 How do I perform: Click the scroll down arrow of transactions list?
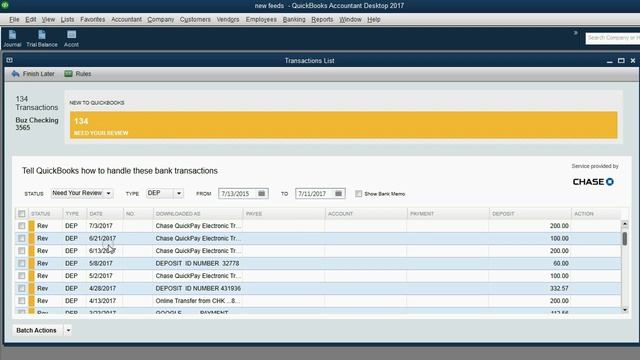pos(624,310)
